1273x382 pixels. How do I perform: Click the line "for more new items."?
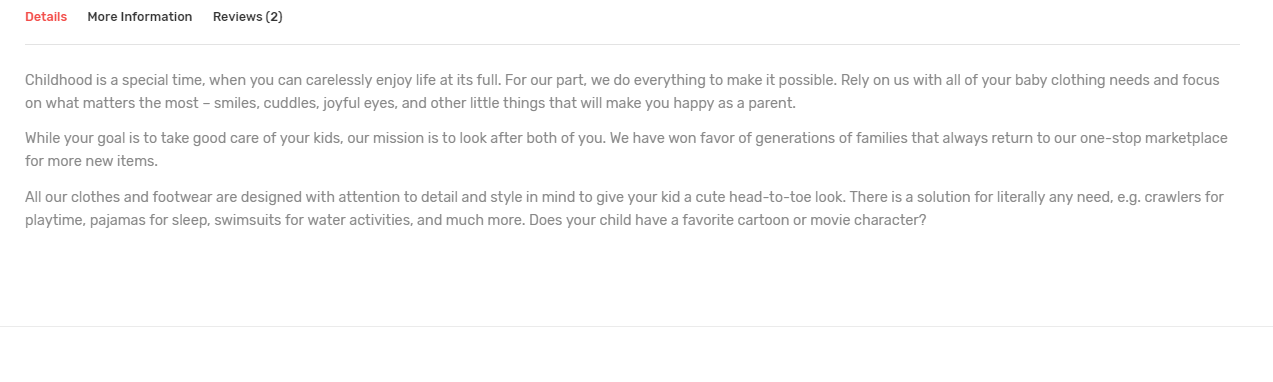pos(92,161)
